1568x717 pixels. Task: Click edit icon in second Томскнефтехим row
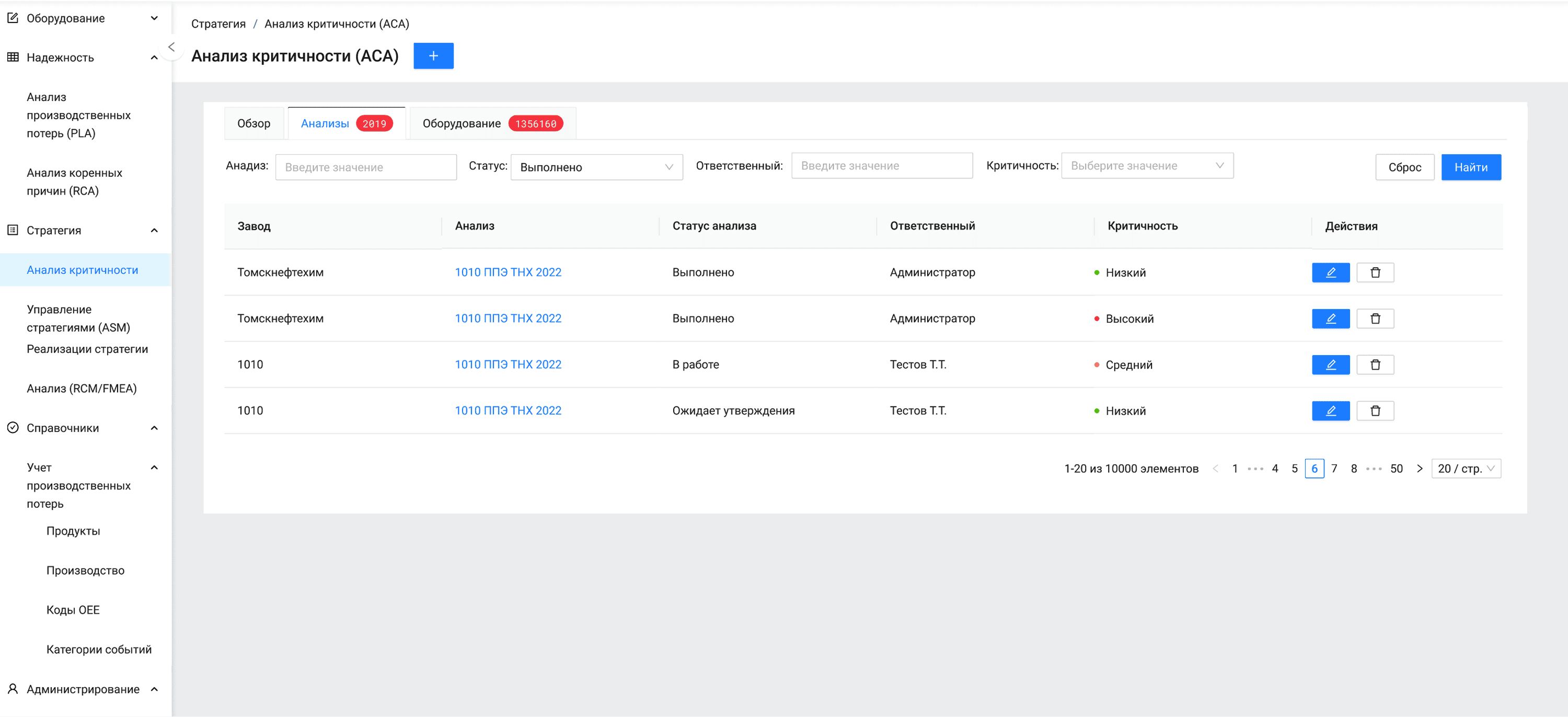point(1330,318)
